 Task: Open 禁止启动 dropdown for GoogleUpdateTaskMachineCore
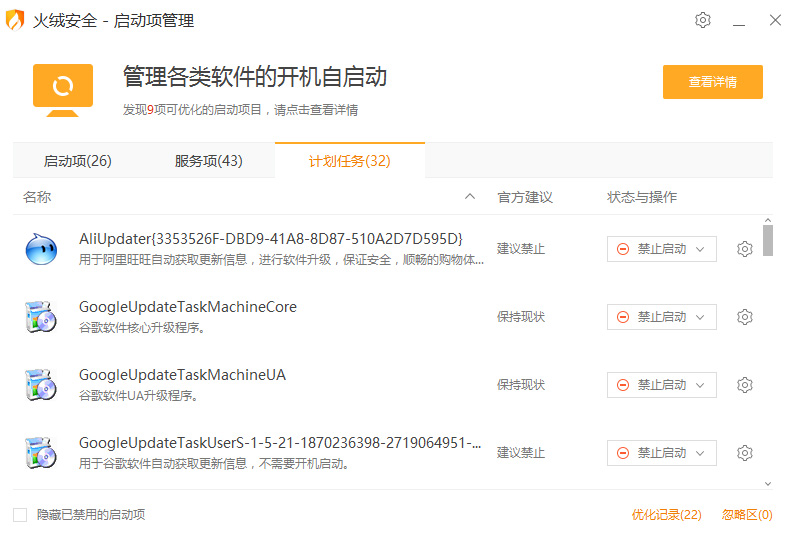pyautogui.click(x=662, y=317)
